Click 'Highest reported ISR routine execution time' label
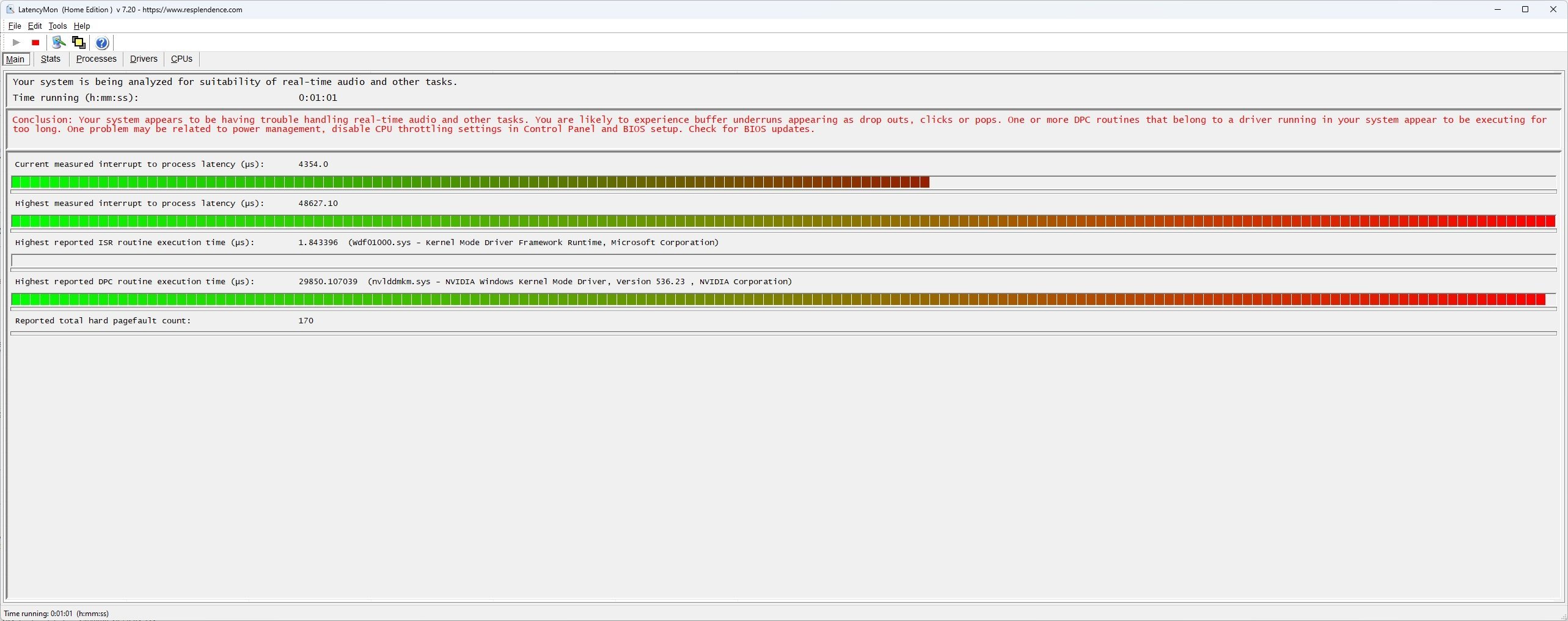Viewport: 1568px width, 621px height. click(134, 243)
